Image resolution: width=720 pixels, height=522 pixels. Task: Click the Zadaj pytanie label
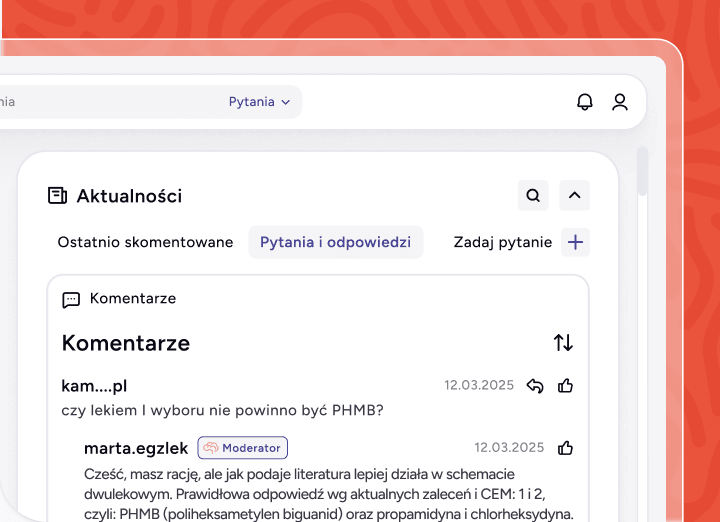[503, 242]
